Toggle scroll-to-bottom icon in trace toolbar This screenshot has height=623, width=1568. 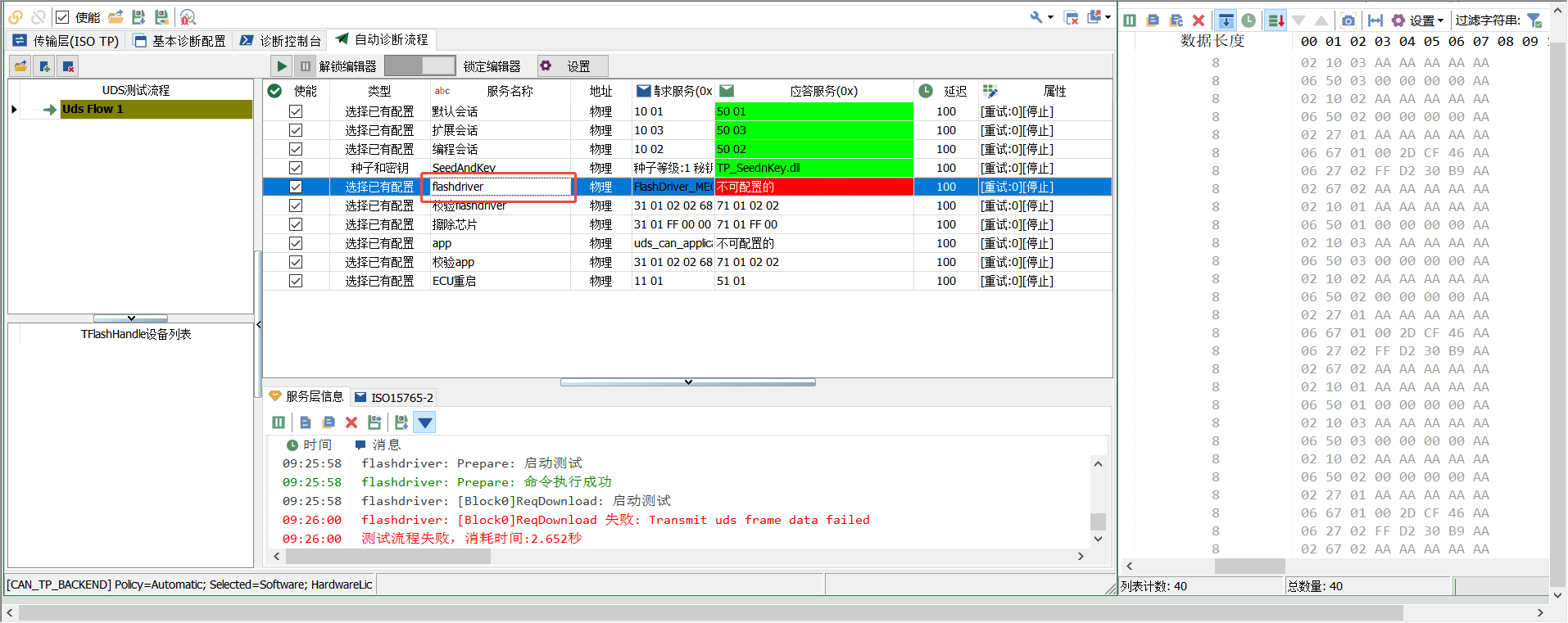[x=1226, y=20]
